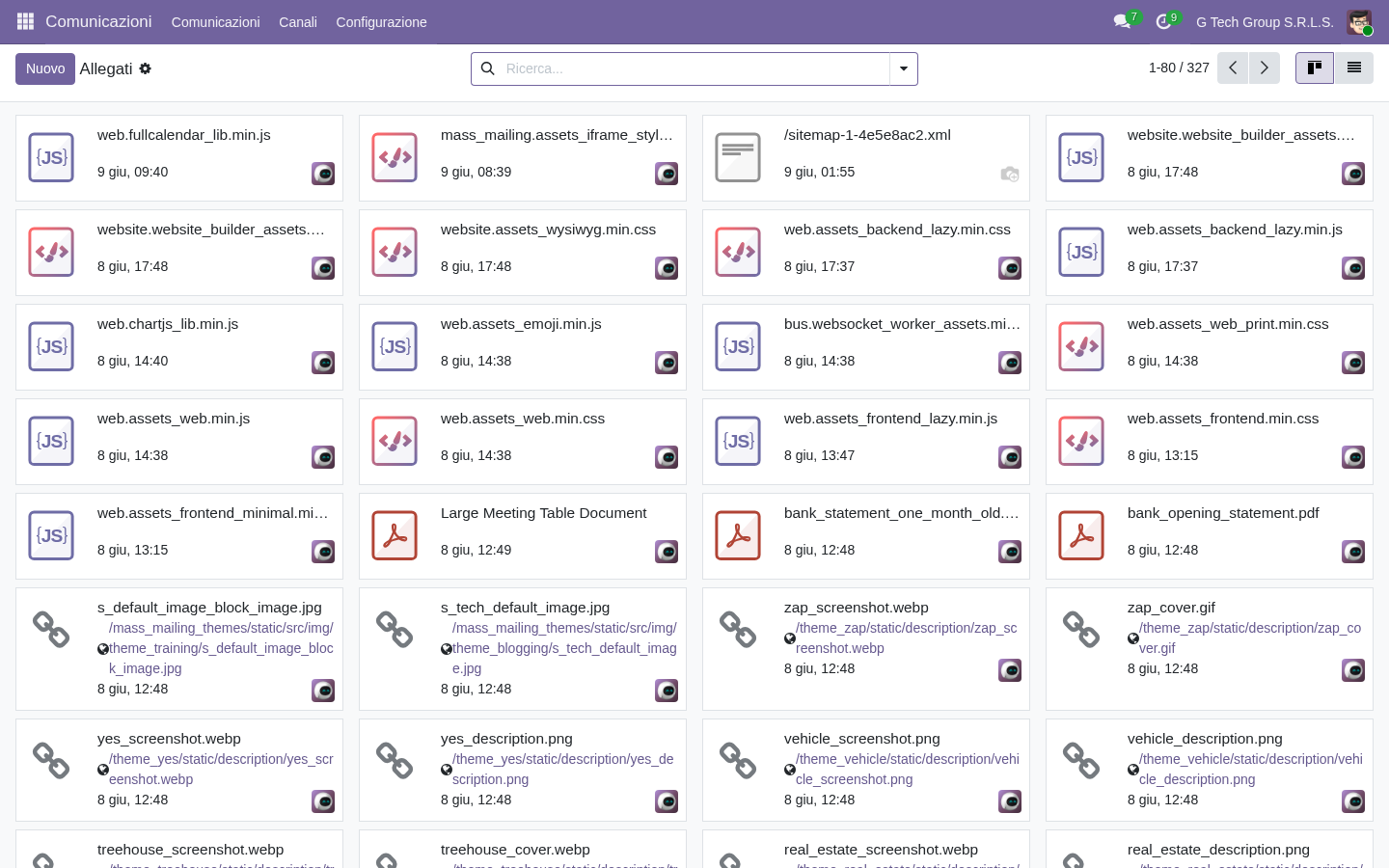Open web.assets_frontend_minimal card title
This screenshot has width=1389, height=868.
coord(212,513)
